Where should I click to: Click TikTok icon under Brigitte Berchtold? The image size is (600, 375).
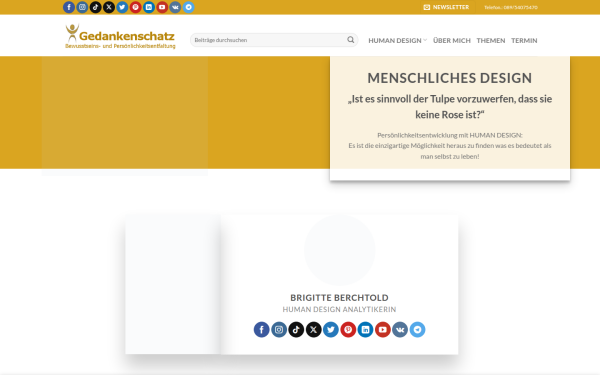coord(296,329)
